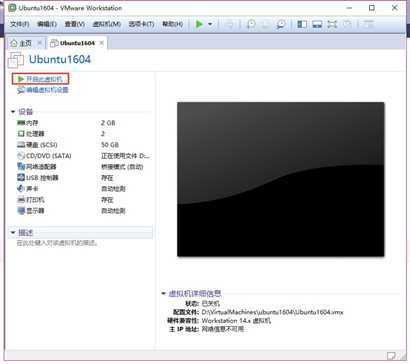Click the description text input field
This screenshot has height=364, width=410.
(80, 243)
